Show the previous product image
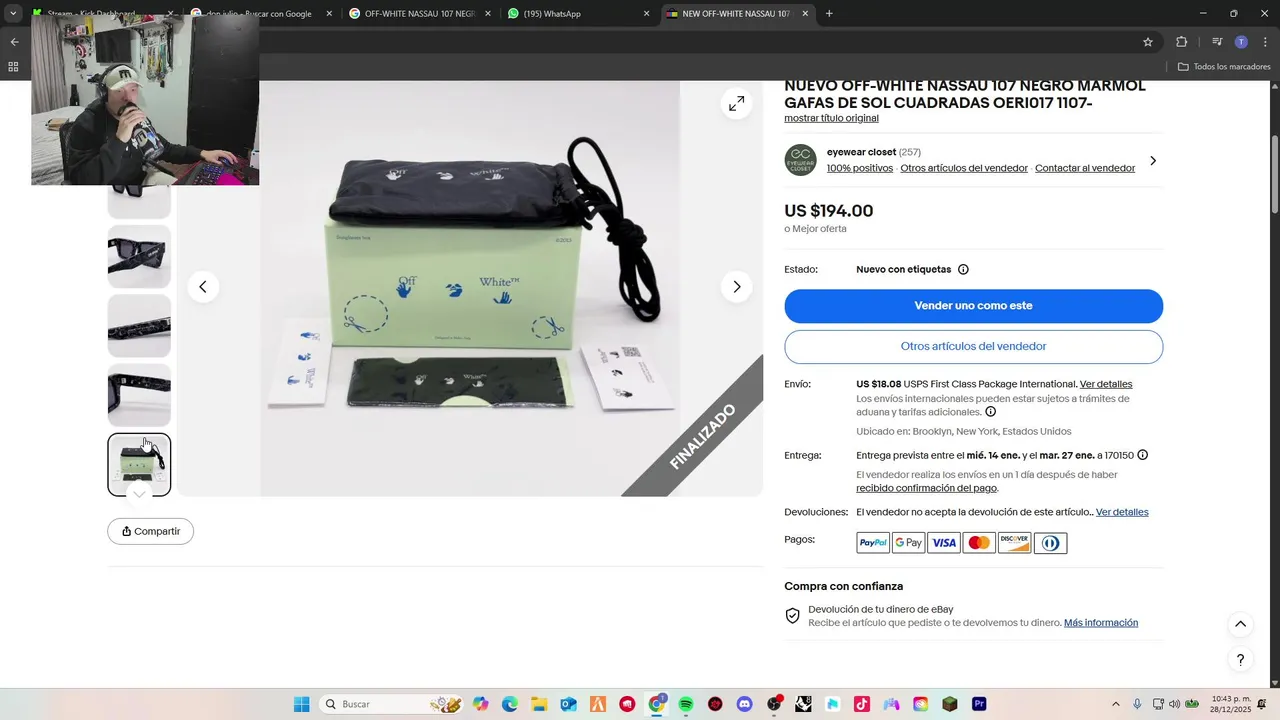The image size is (1280, 720). click(203, 287)
